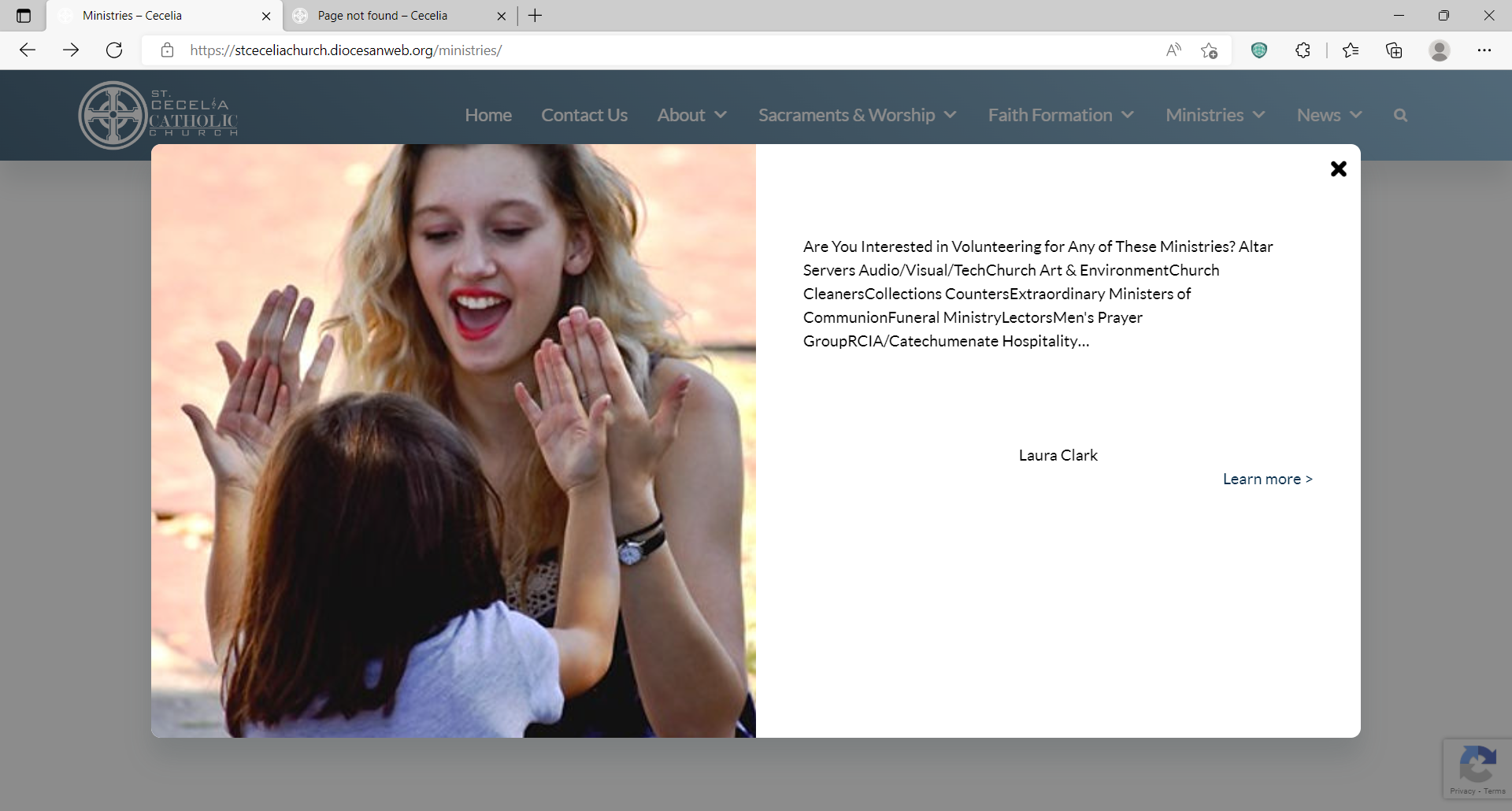The height and width of the screenshot is (811, 1512).
Task: Expand the About dropdown menu
Action: pyautogui.click(x=691, y=115)
